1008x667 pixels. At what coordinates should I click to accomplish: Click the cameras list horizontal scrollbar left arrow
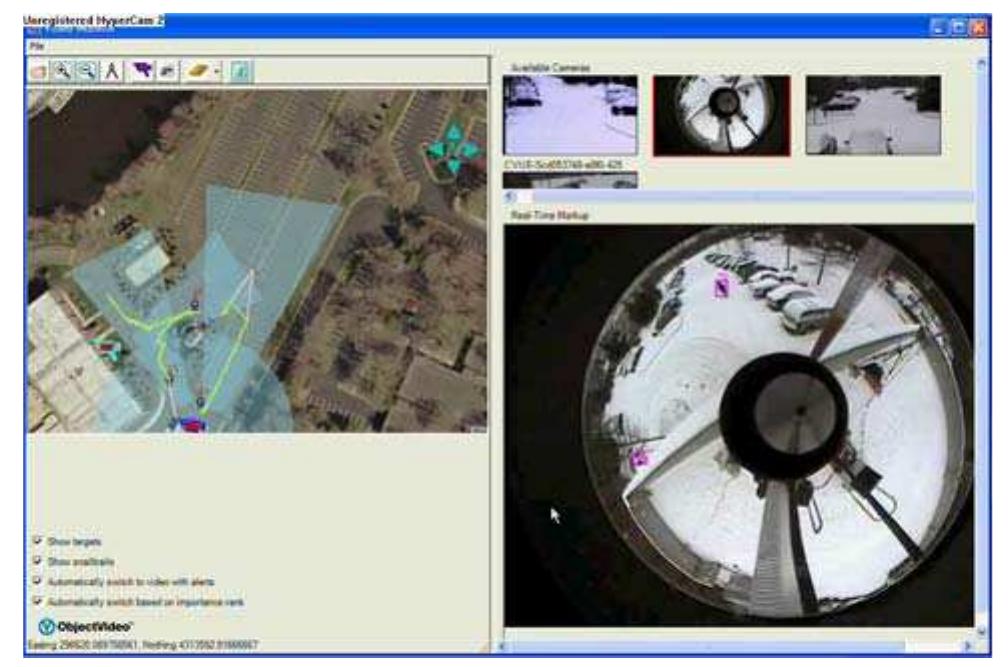510,197
